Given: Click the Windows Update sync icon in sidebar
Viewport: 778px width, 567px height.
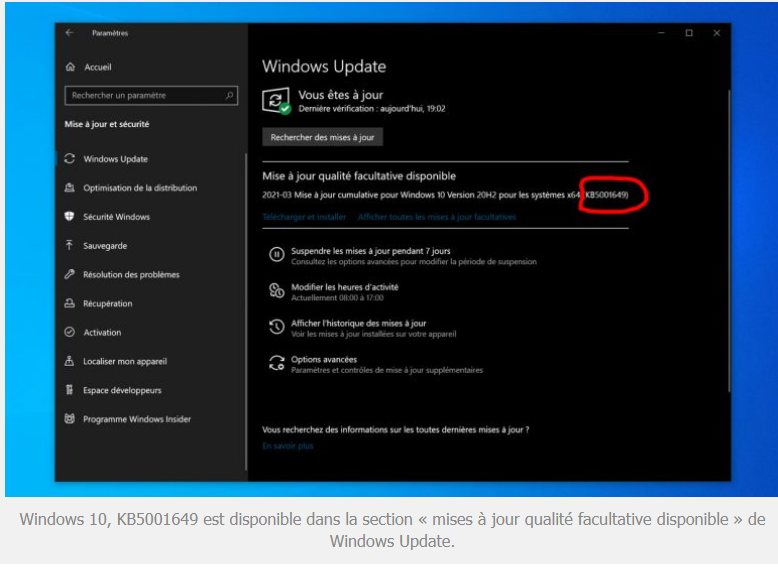Looking at the screenshot, I should click(70, 159).
